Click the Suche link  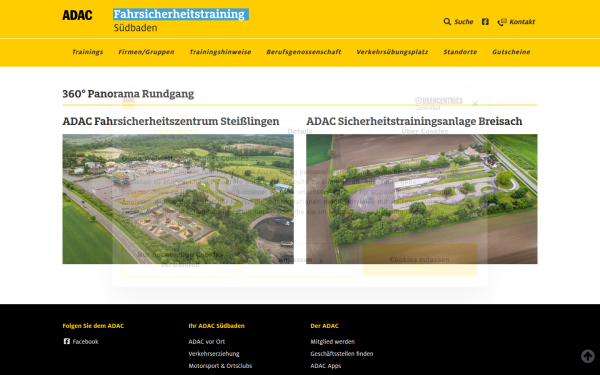point(464,21)
